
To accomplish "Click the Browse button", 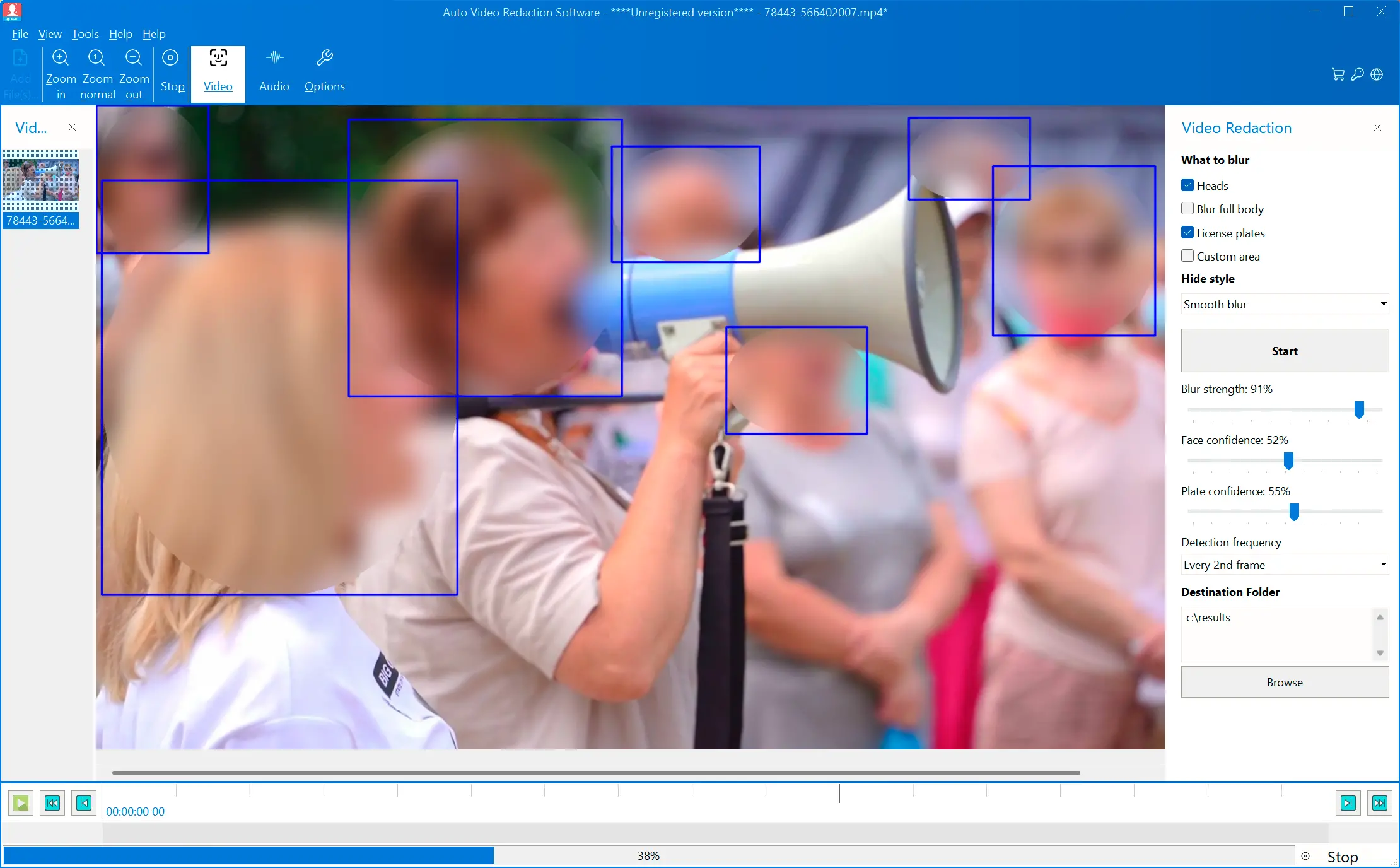I will [x=1284, y=682].
